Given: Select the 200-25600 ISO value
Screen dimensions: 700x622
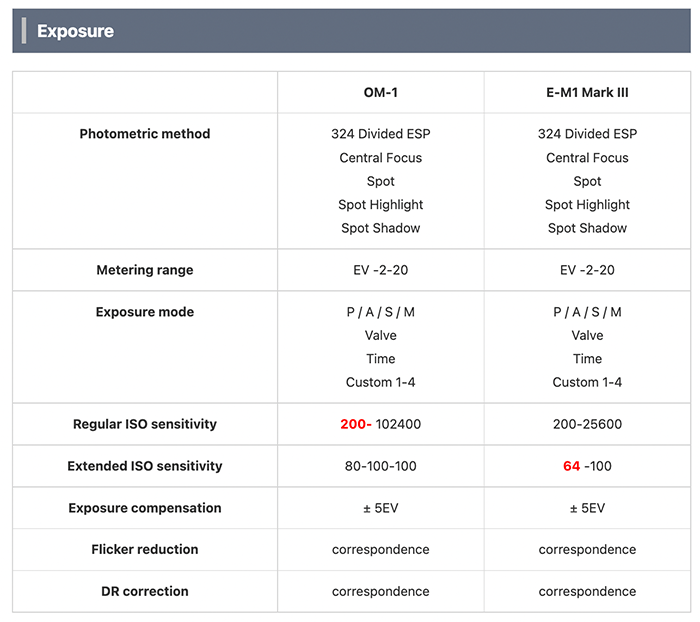Looking at the screenshot, I should click(x=587, y=424).
